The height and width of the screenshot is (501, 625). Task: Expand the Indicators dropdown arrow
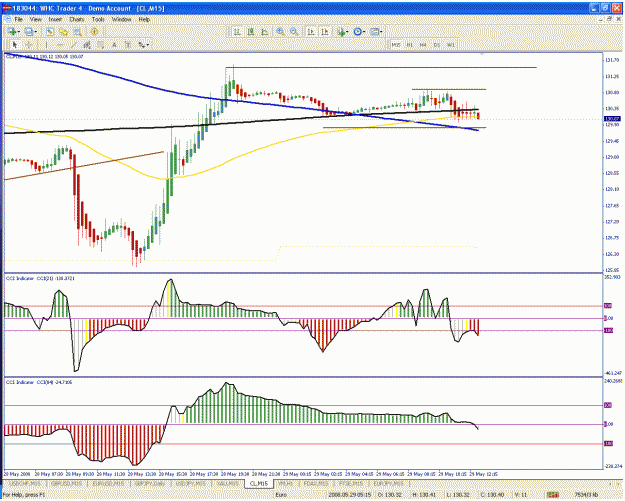coord(347,31)
